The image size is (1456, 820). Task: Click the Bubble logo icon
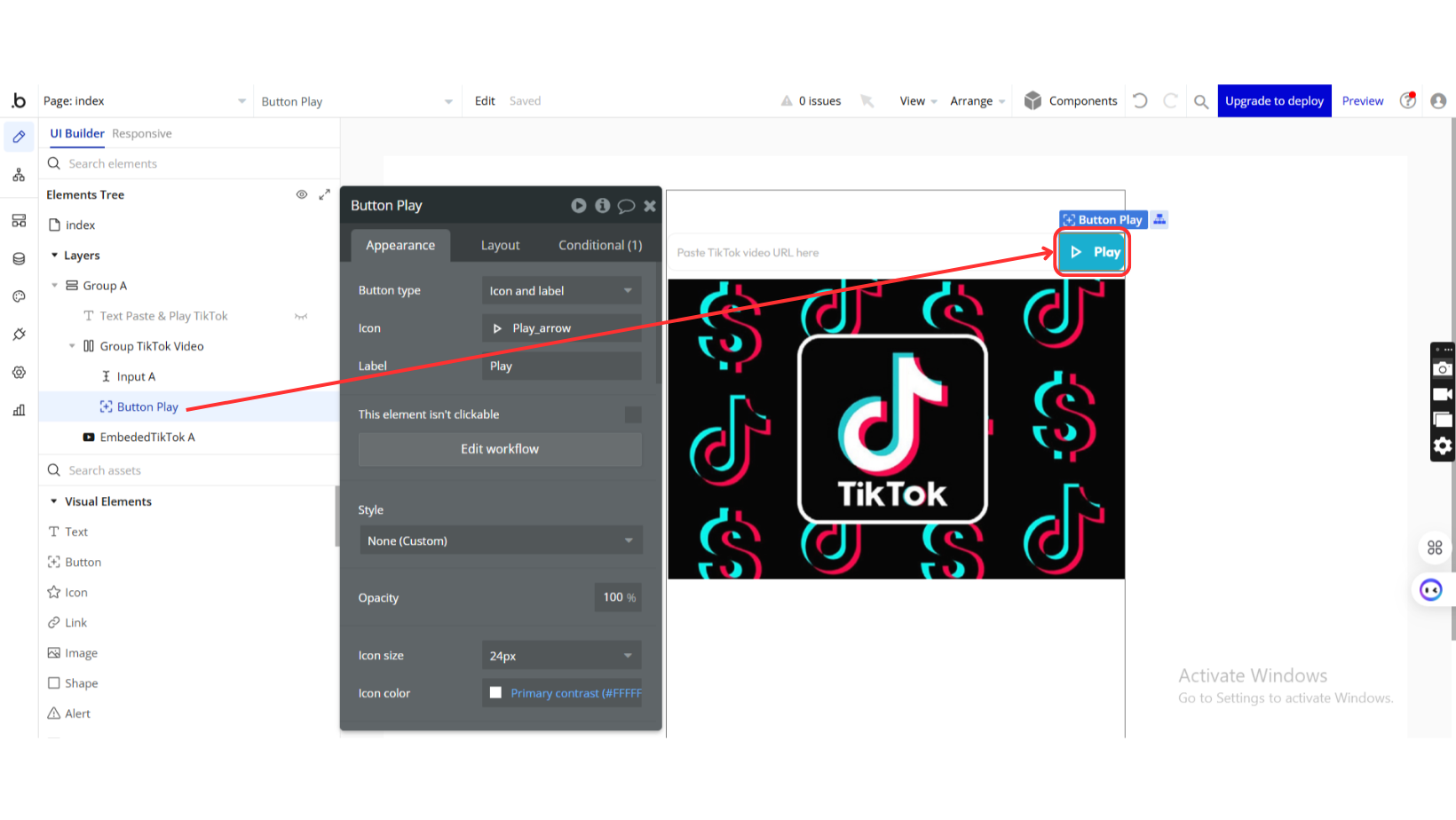pos(19,100)
